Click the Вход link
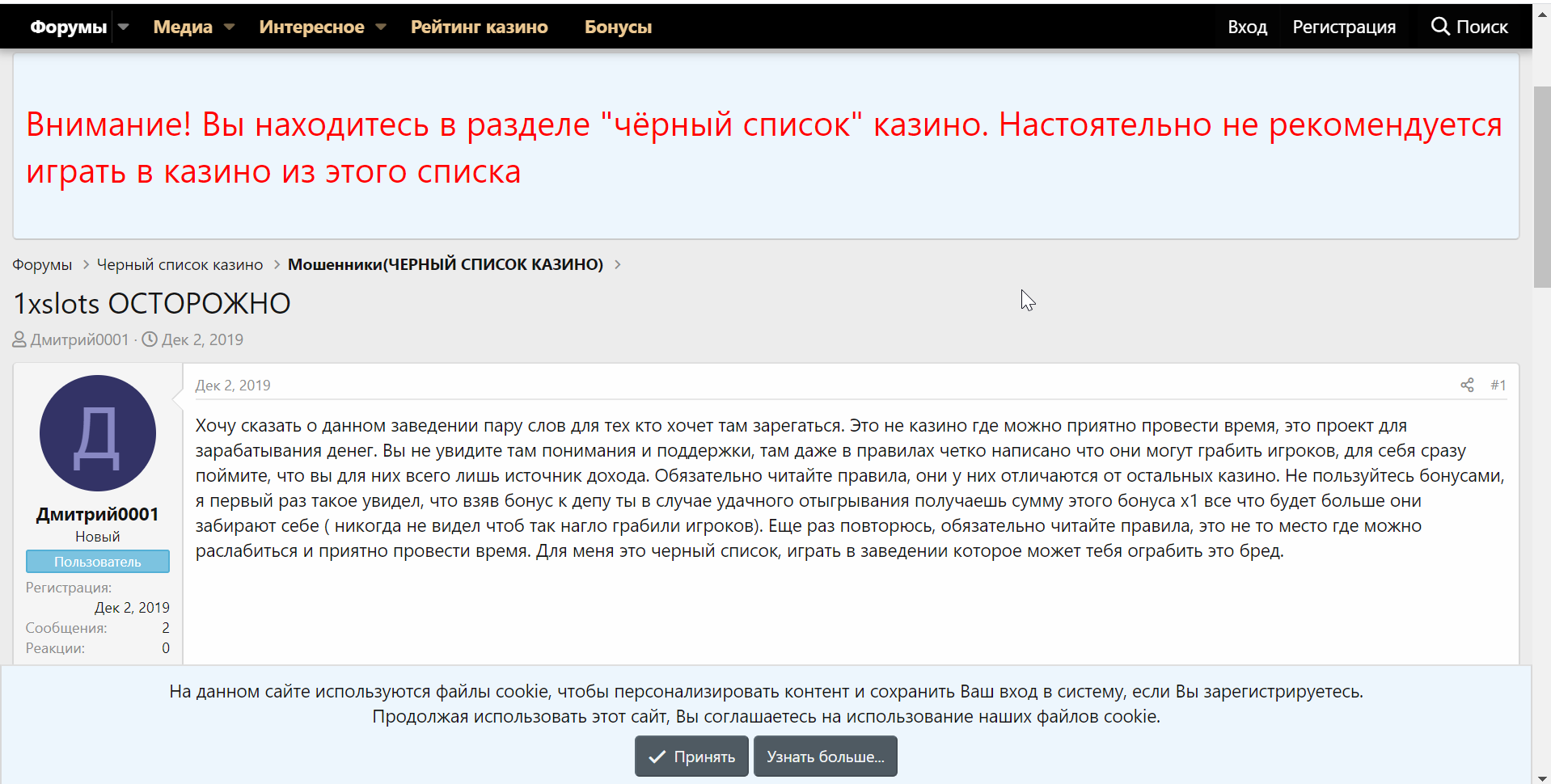Viewport: 1551px width, 784px height. tap(1247, 27)
